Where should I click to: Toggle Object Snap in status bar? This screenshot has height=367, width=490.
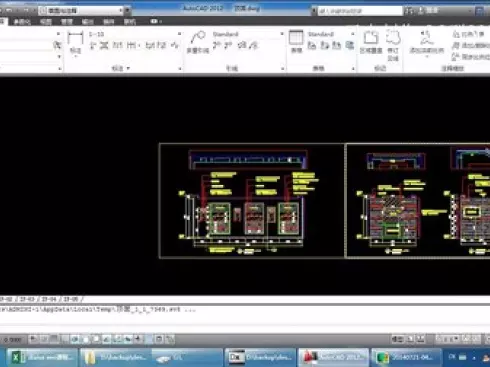pos(86,339)
